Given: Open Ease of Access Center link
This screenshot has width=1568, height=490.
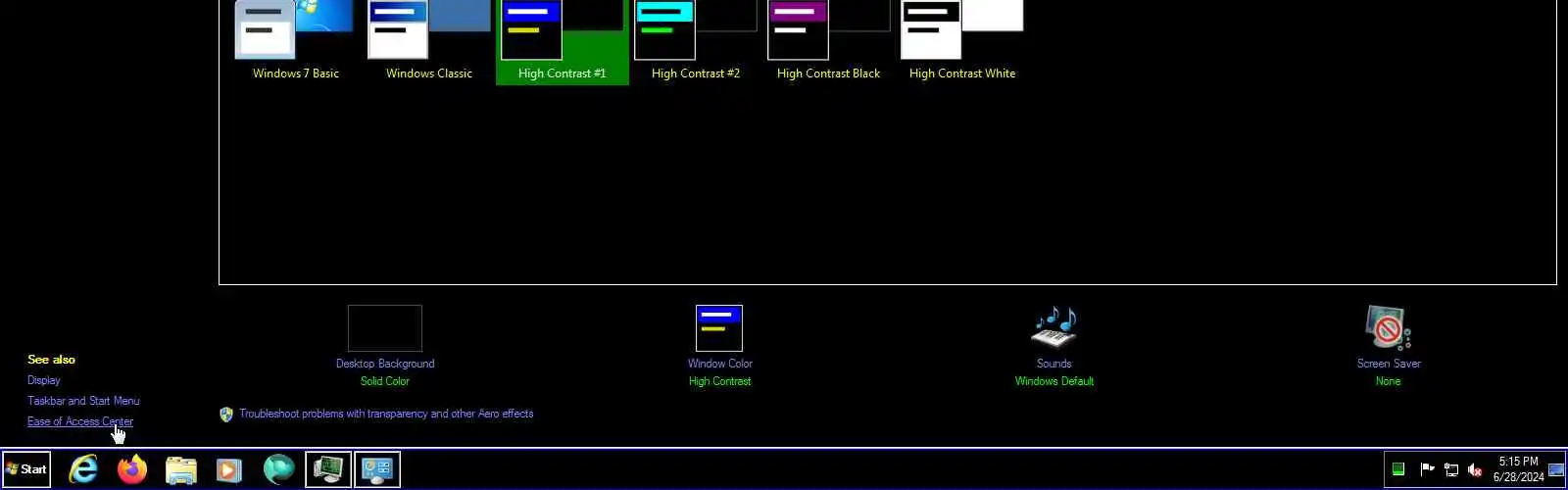Looking at the screenshot, I should coord(80,421).
